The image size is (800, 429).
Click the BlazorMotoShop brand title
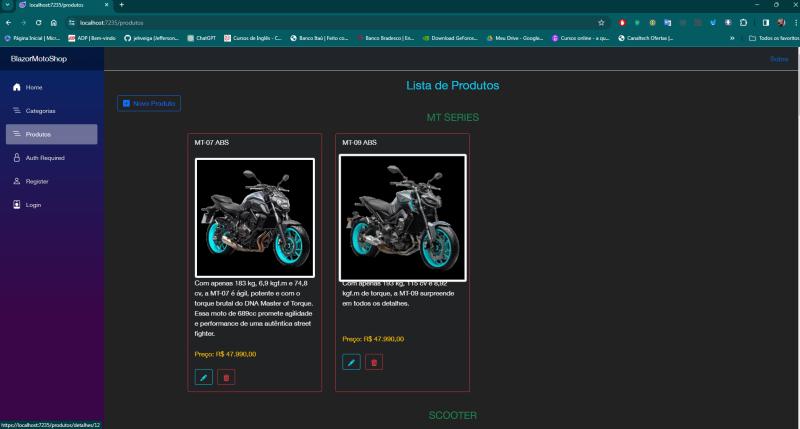tap(39, 59)
